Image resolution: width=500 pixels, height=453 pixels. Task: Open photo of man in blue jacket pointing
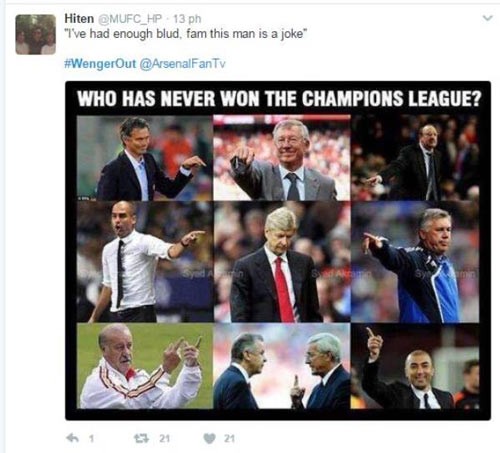pos(415,262)
